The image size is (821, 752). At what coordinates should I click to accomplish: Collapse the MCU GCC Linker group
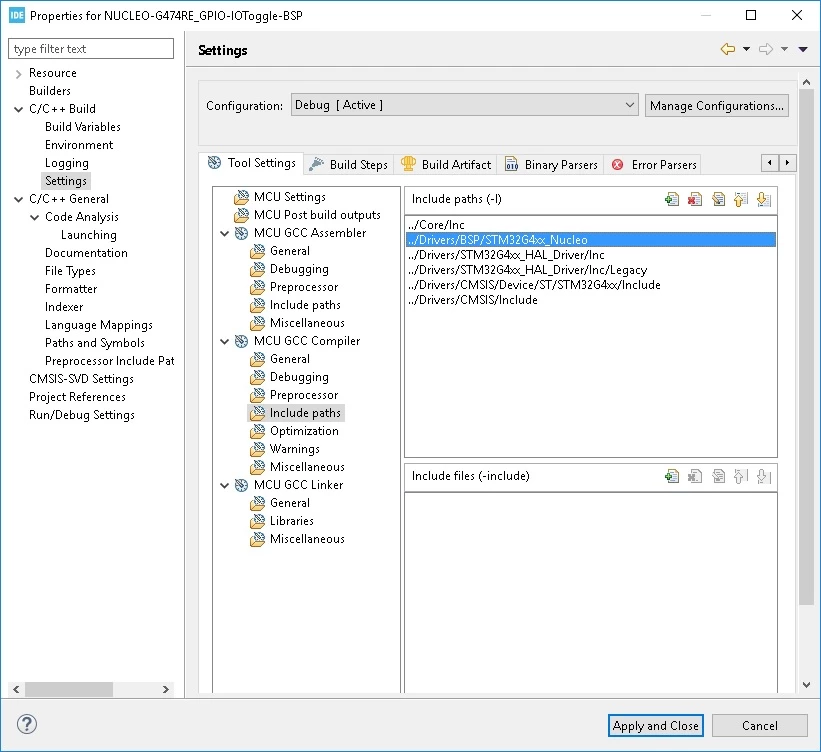click(225, 485)
